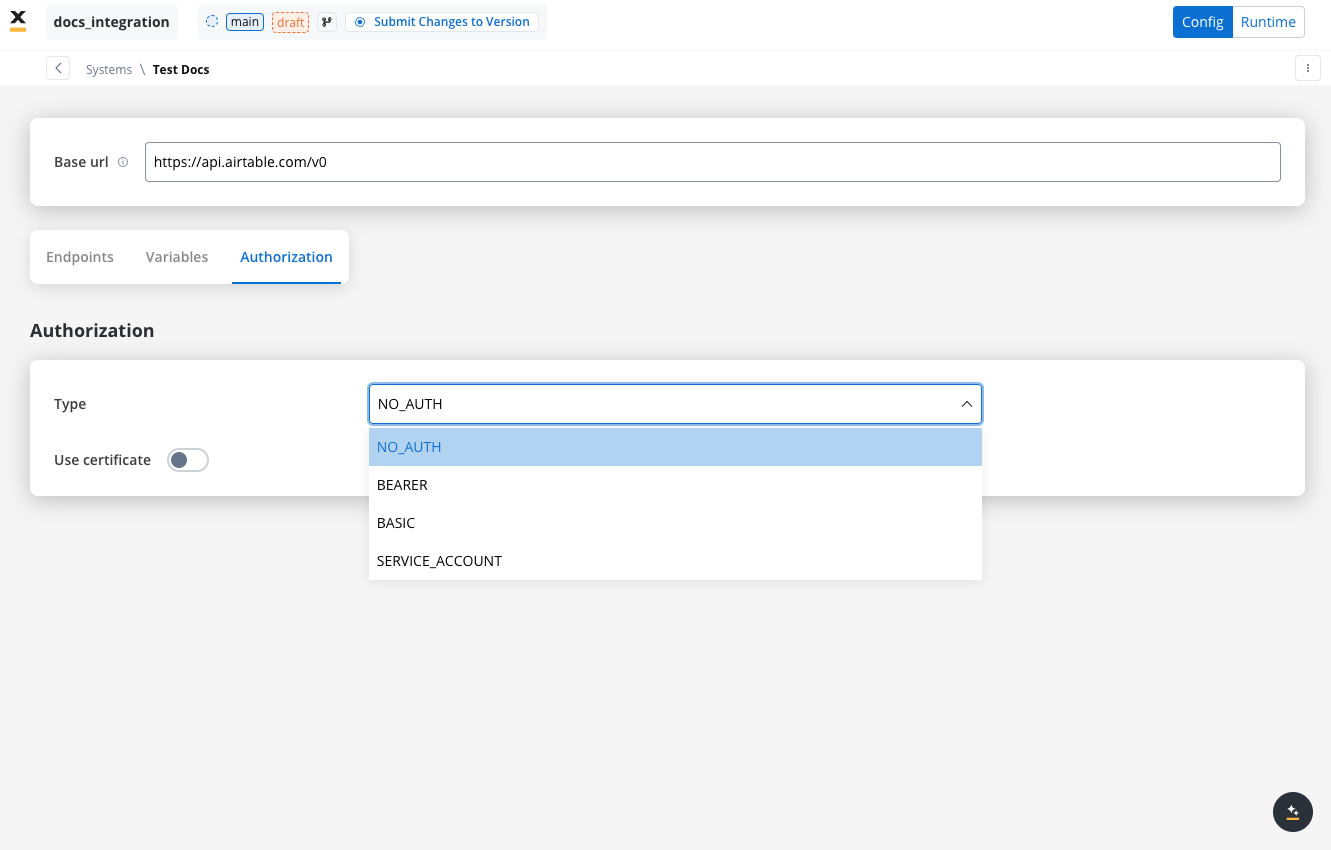The width and height of the screenshot is (1331, 850).
Task: Click the draft badge
Action: pyautogui.click(x=291, y=22)
